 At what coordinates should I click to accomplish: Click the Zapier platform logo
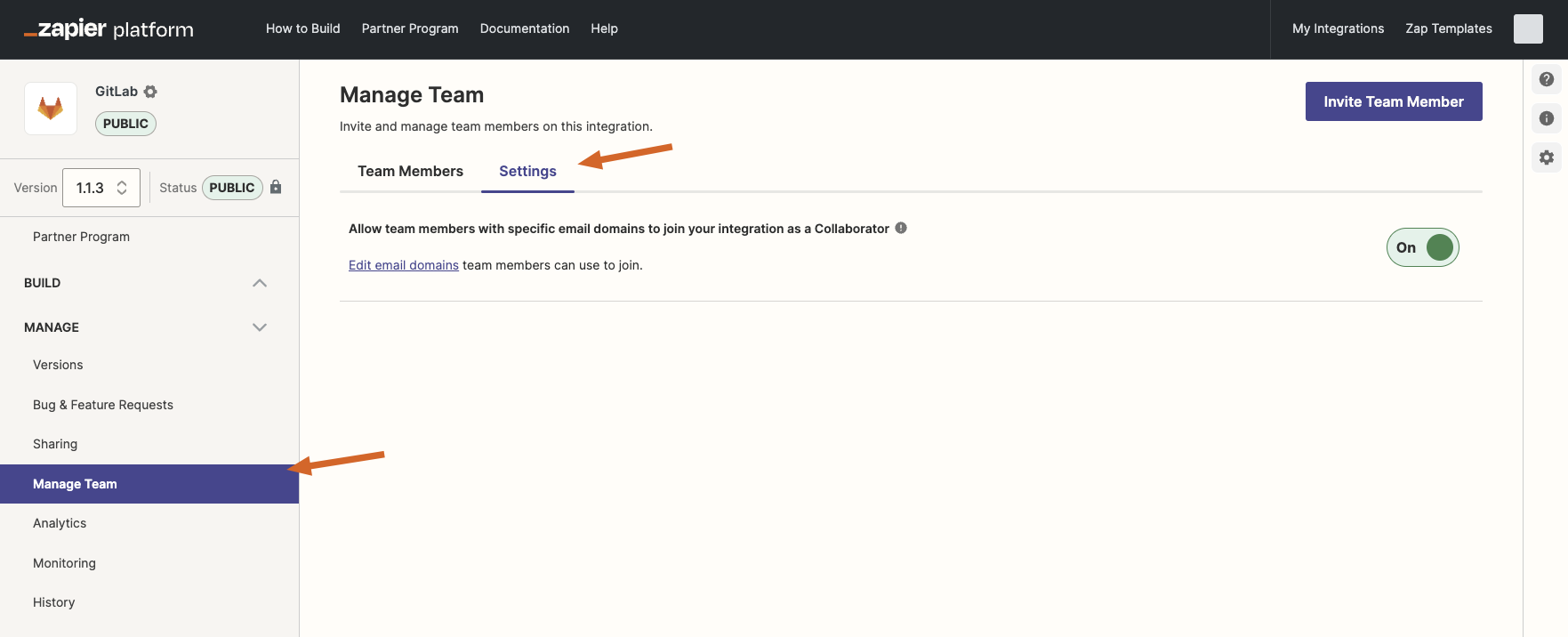coord(109,29)
